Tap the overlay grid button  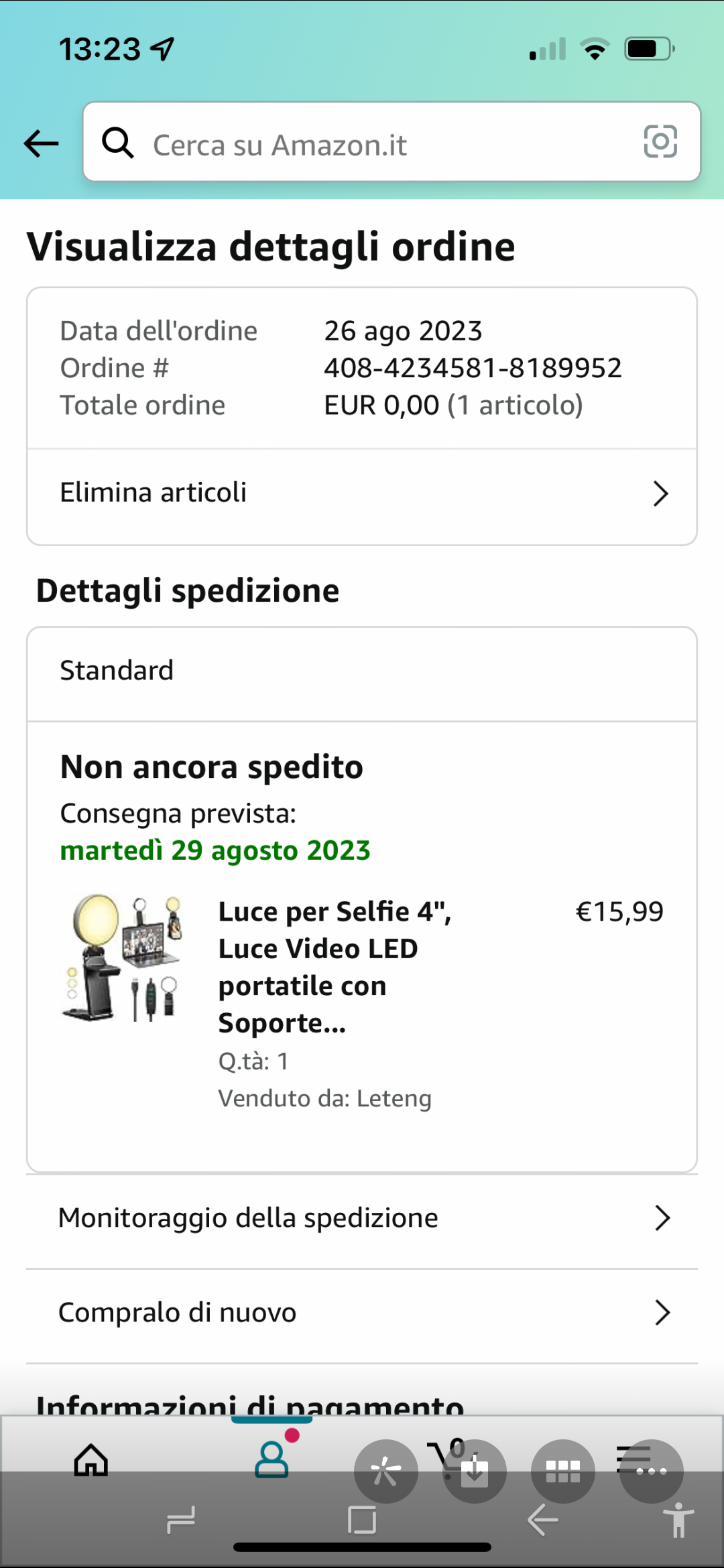(x=563, y=1472)
